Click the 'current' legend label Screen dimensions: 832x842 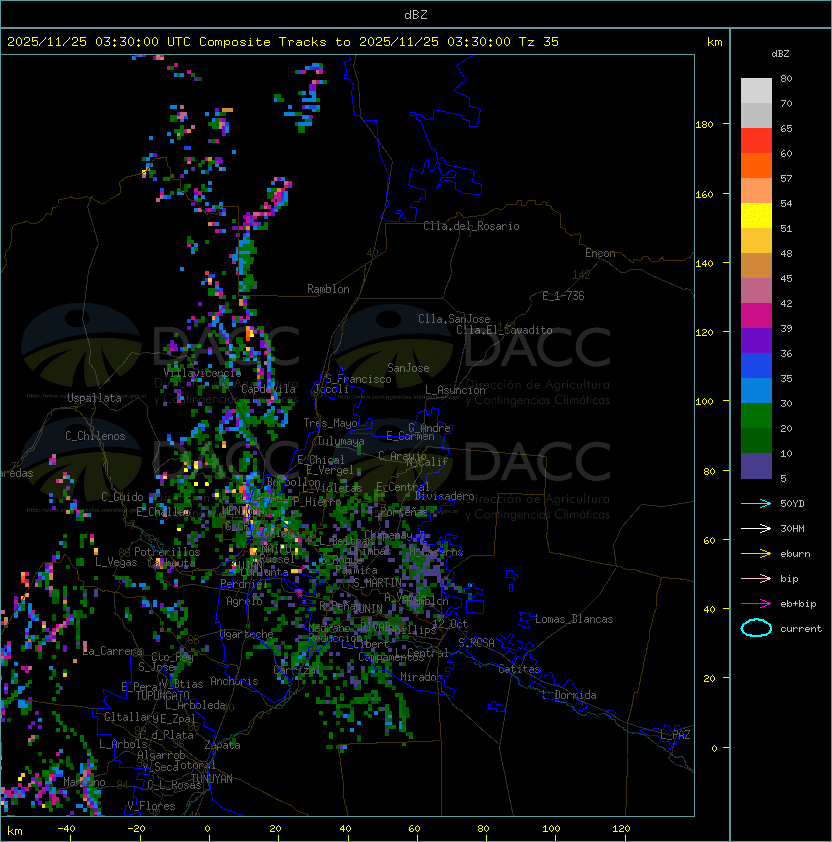coord(801,629)
